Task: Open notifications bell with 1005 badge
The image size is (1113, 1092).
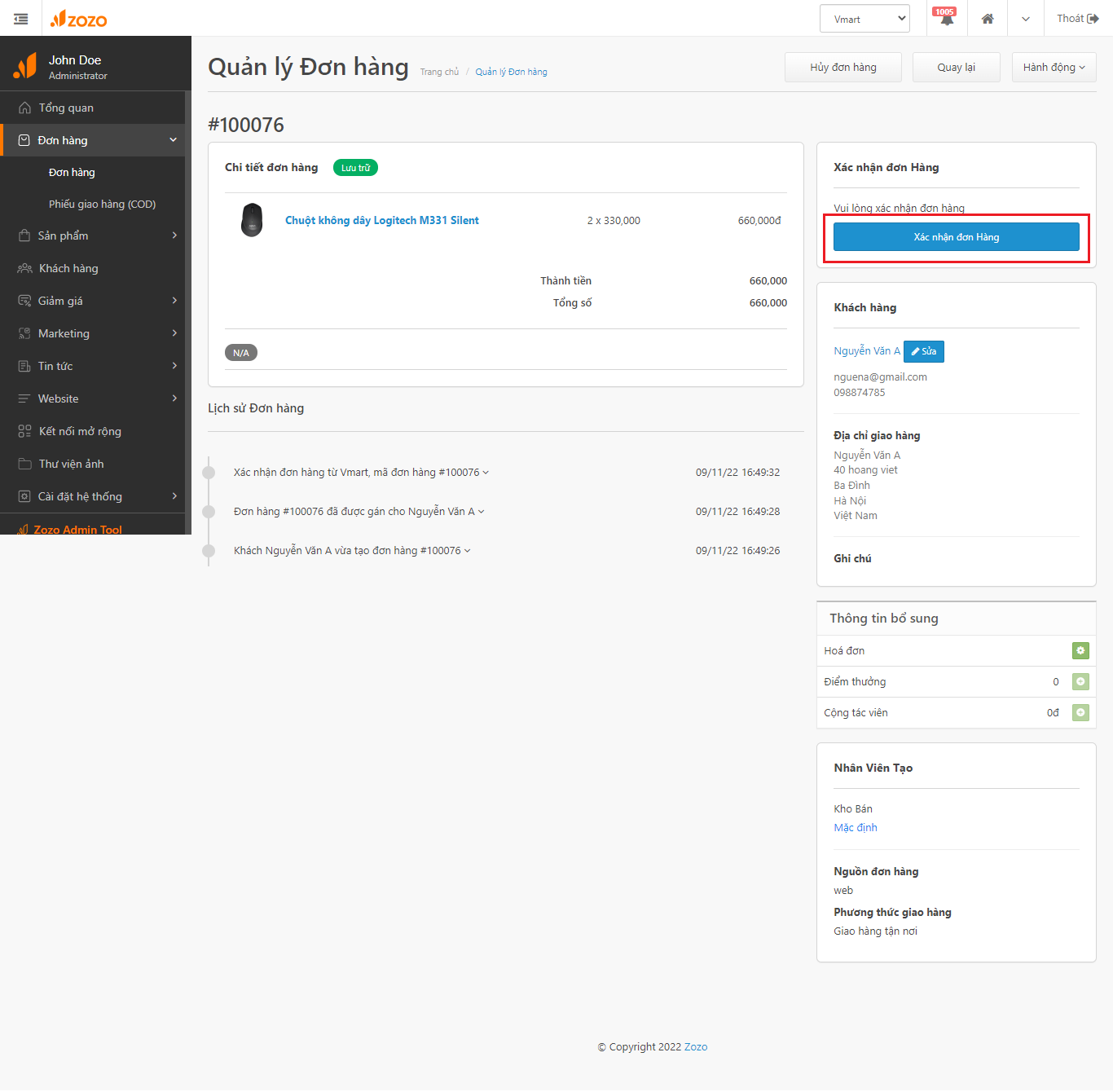Action: 946,18
